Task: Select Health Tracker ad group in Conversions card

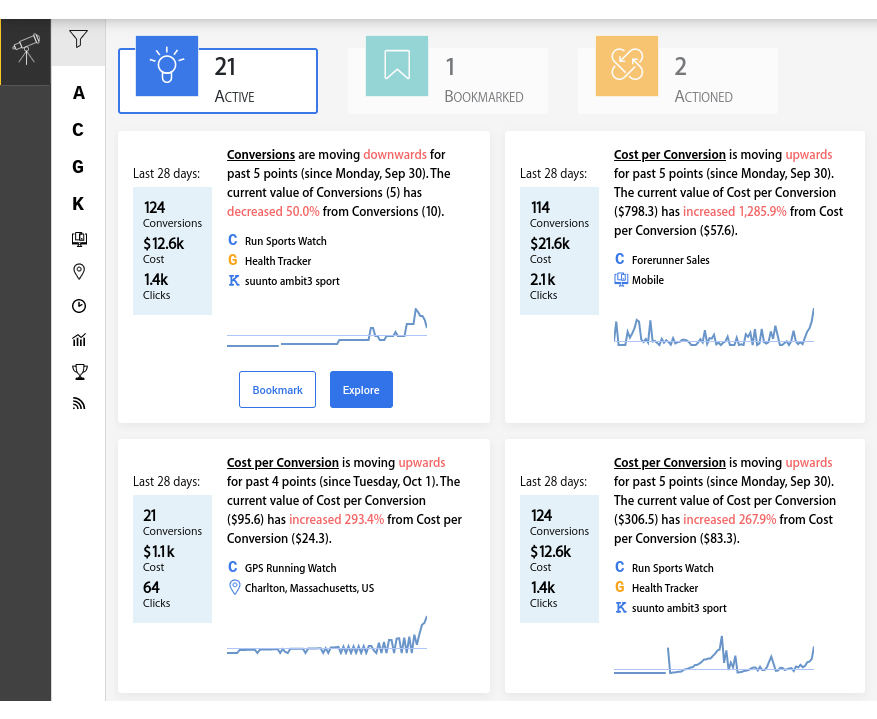Action: click(277, 261)
